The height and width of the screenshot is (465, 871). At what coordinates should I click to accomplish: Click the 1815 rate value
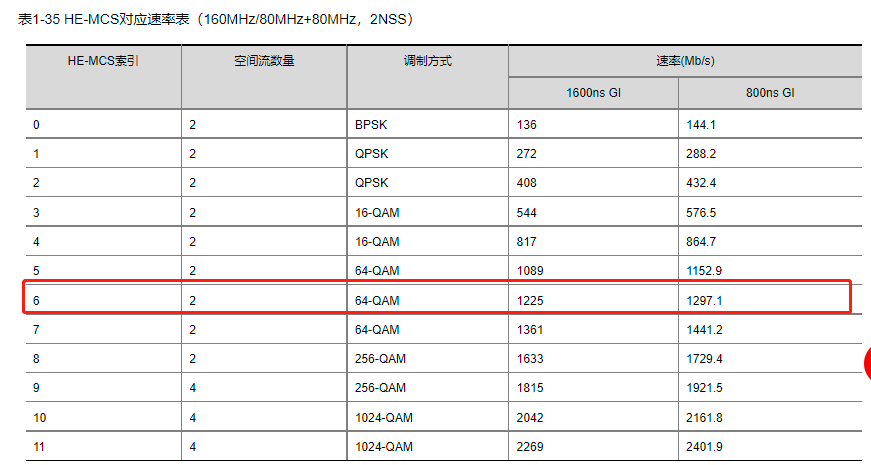tap(530, 388)
